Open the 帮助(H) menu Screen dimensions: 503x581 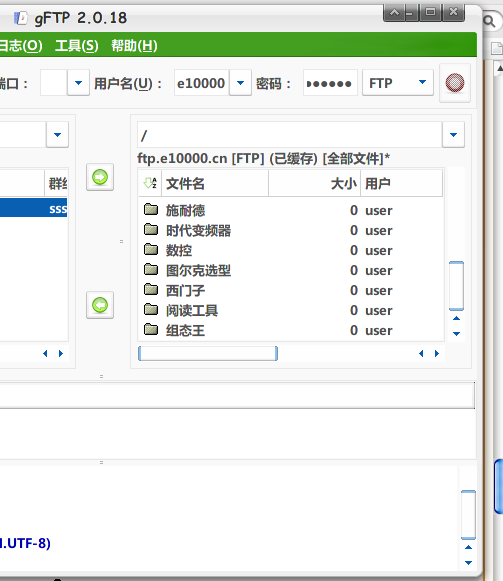134,46
